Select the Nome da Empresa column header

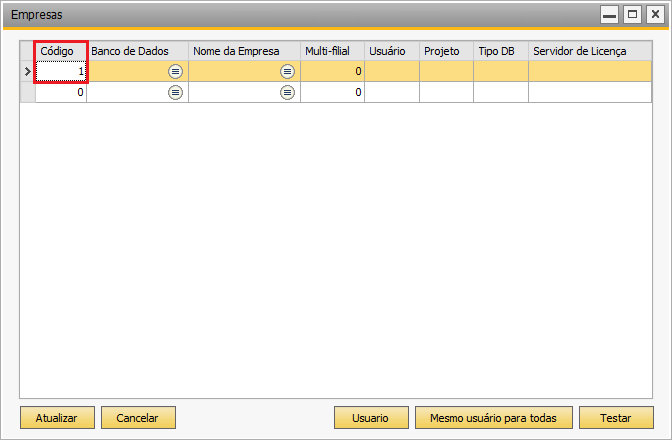coord(244,51)
